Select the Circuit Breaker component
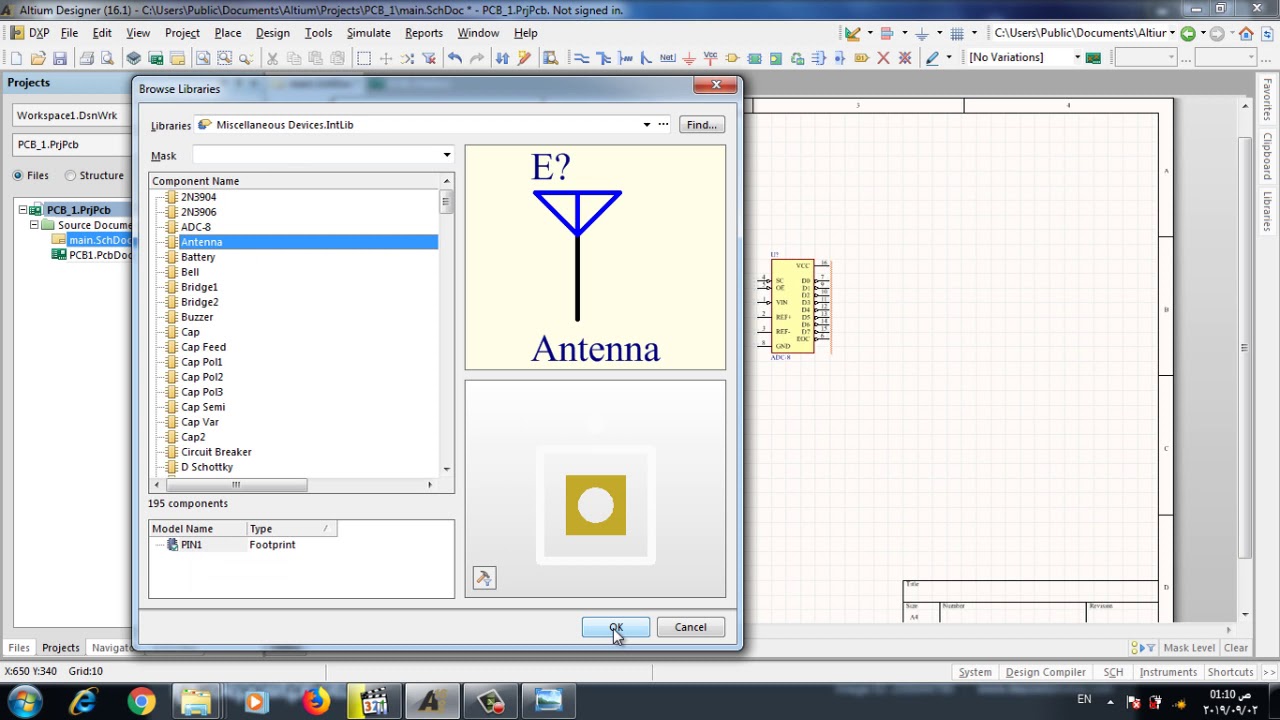 click(x=216, y=452)
